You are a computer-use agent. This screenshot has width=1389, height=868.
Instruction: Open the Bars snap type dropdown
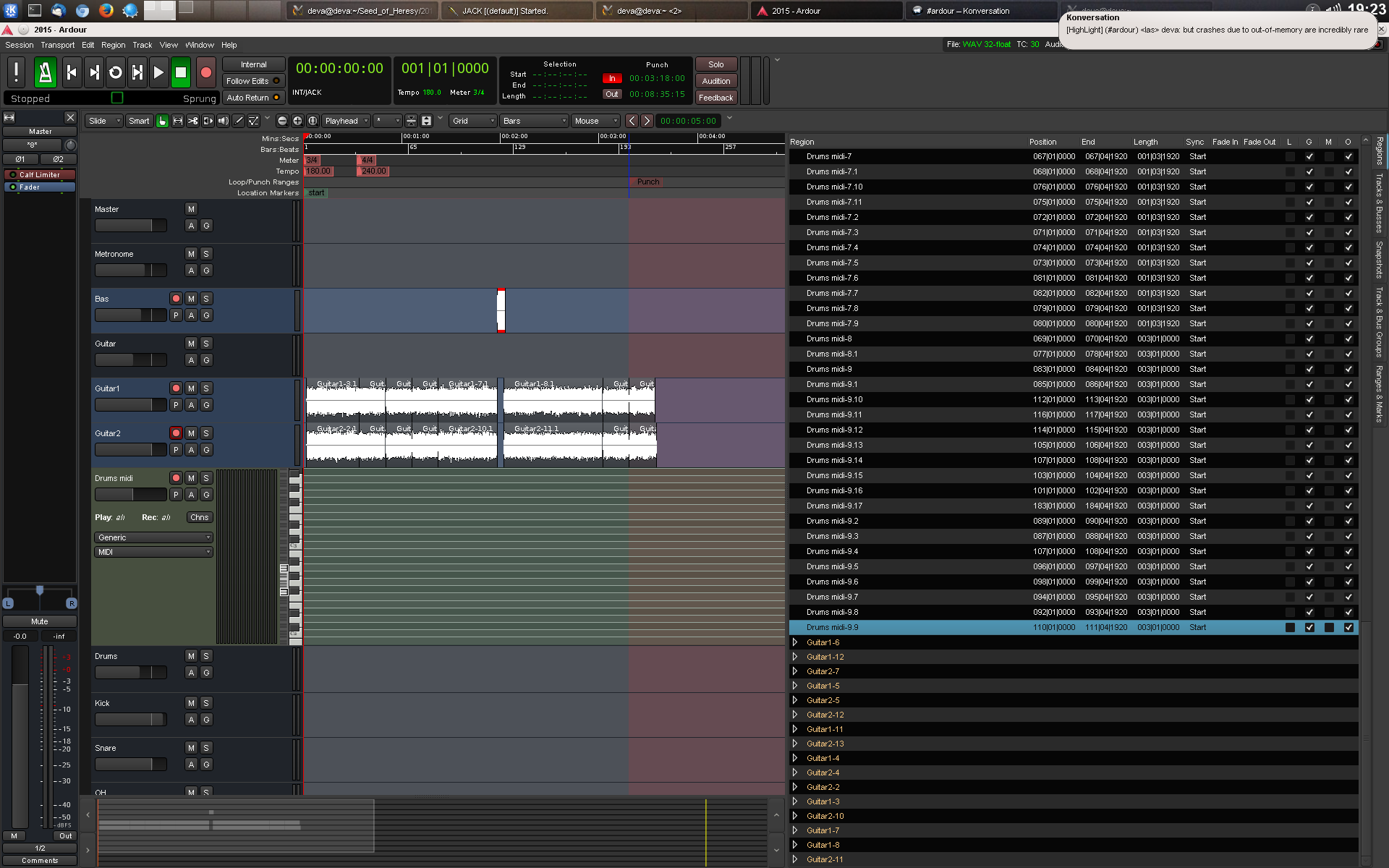pyautogui.click(x=535, y=121)
